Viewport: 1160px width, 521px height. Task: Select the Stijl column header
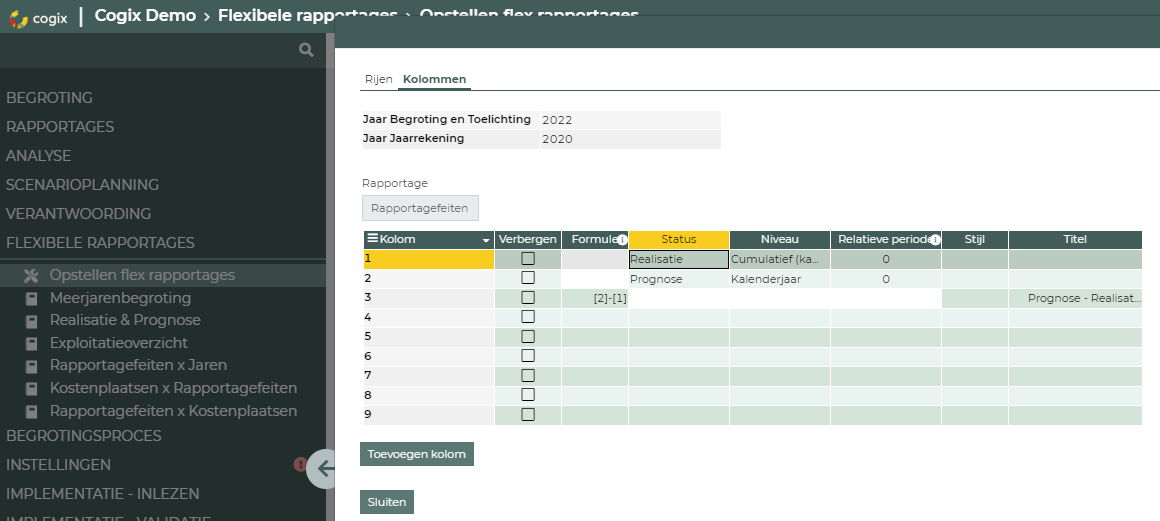[974, 240]
